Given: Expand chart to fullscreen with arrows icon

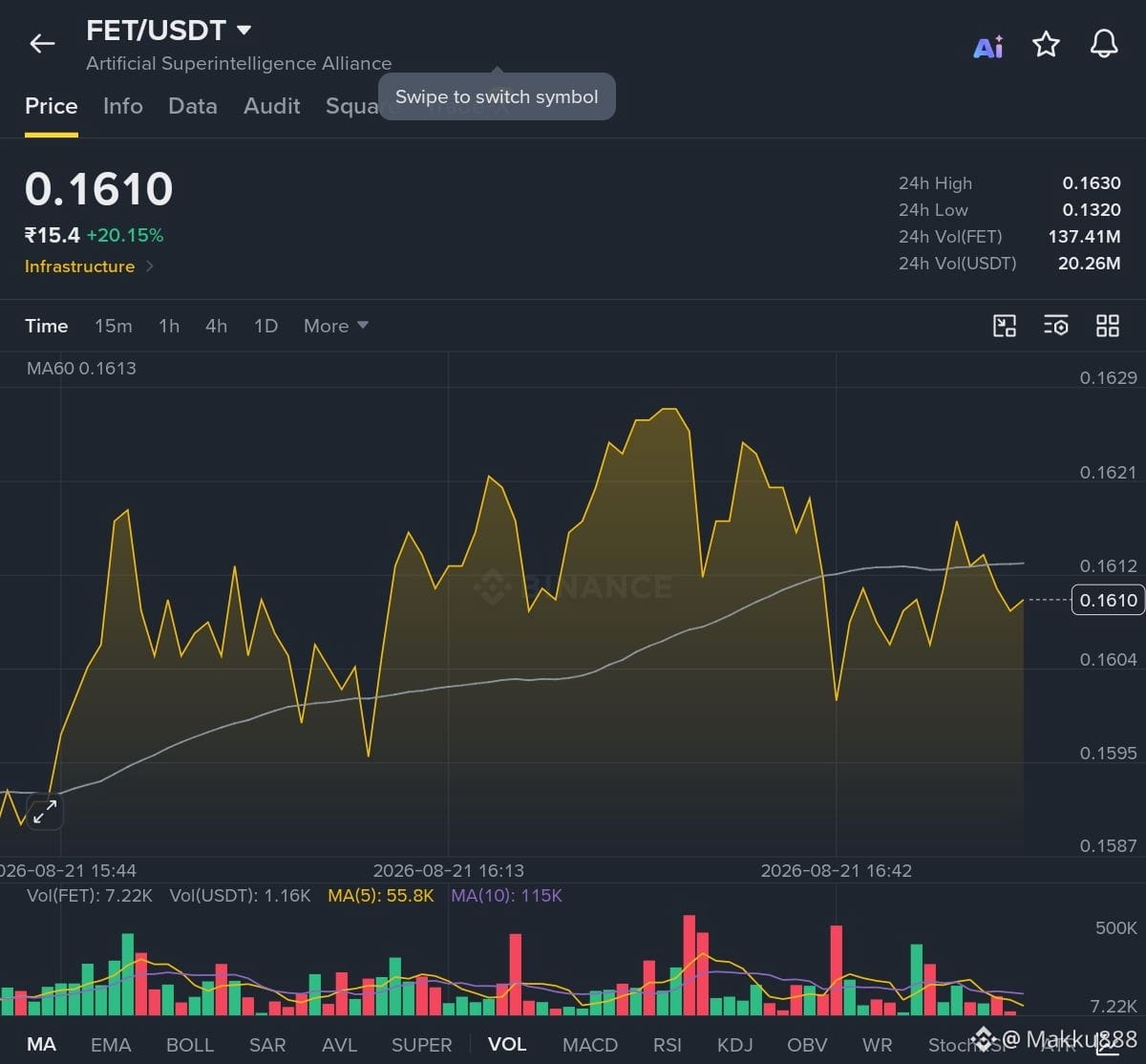Looking at the screenshot, I should 44,812.
